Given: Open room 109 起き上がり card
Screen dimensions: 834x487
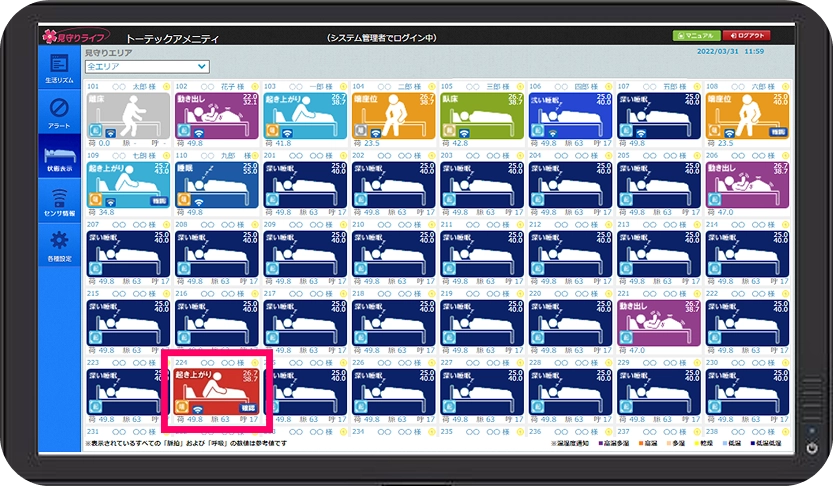Looking at the screenshot, I should (x=128, y=183).
